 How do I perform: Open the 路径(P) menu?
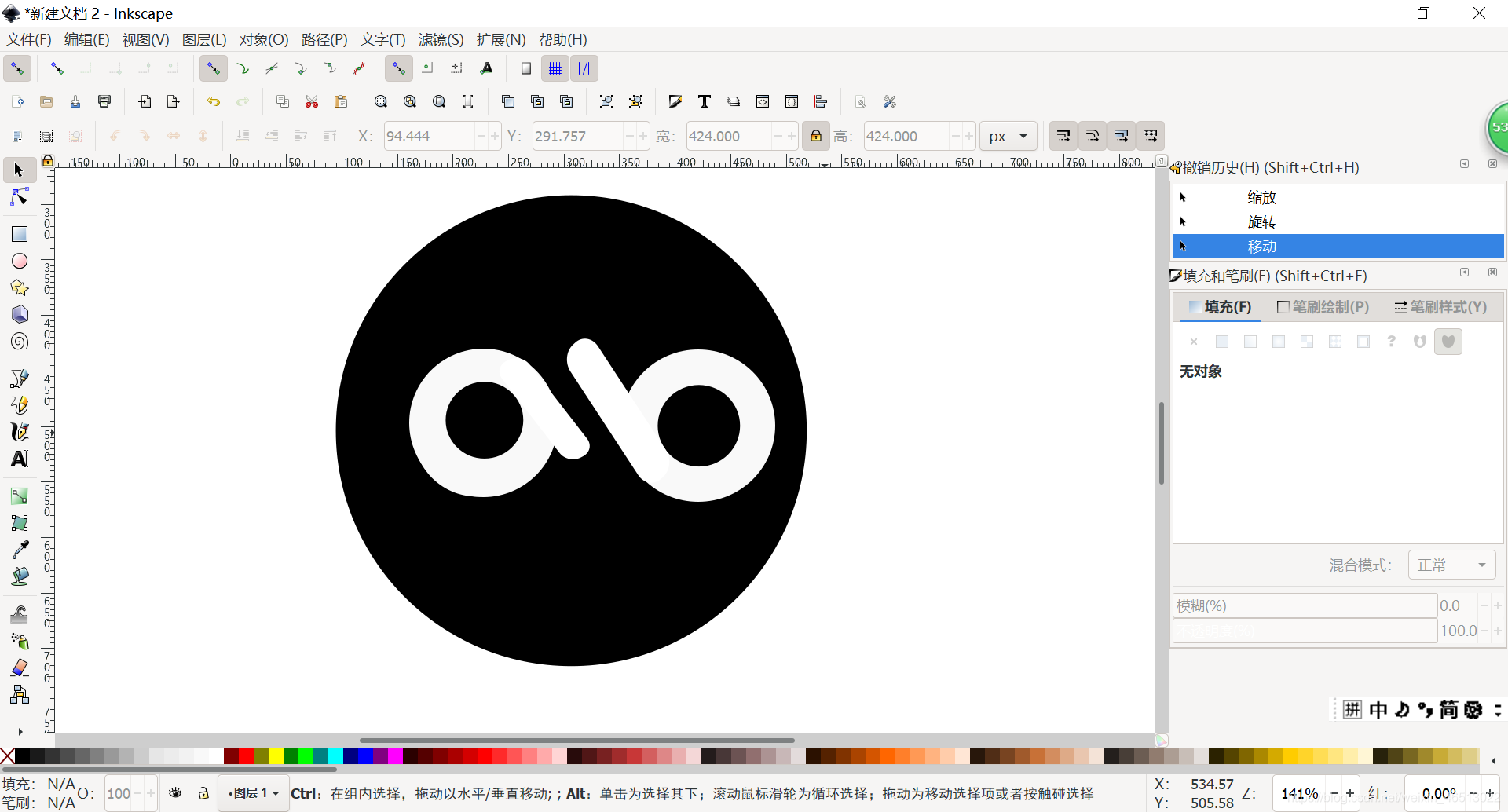pyautogui.click(x=324, y=39)
